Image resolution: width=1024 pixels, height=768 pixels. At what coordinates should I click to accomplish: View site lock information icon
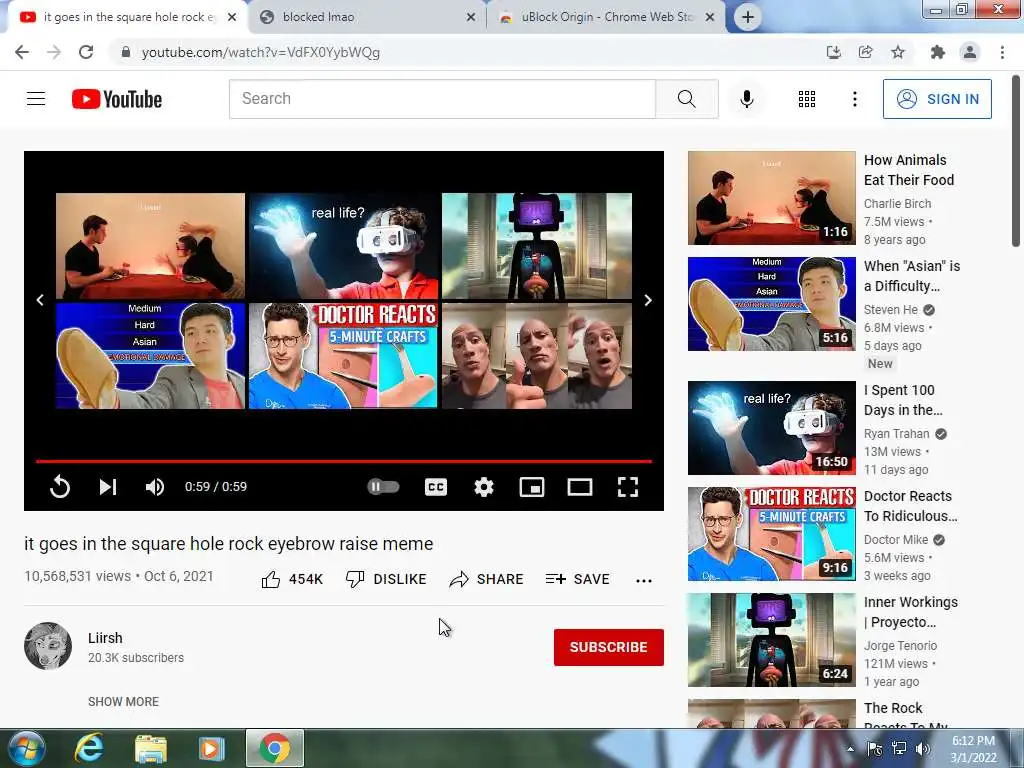[x=126, y=52]
